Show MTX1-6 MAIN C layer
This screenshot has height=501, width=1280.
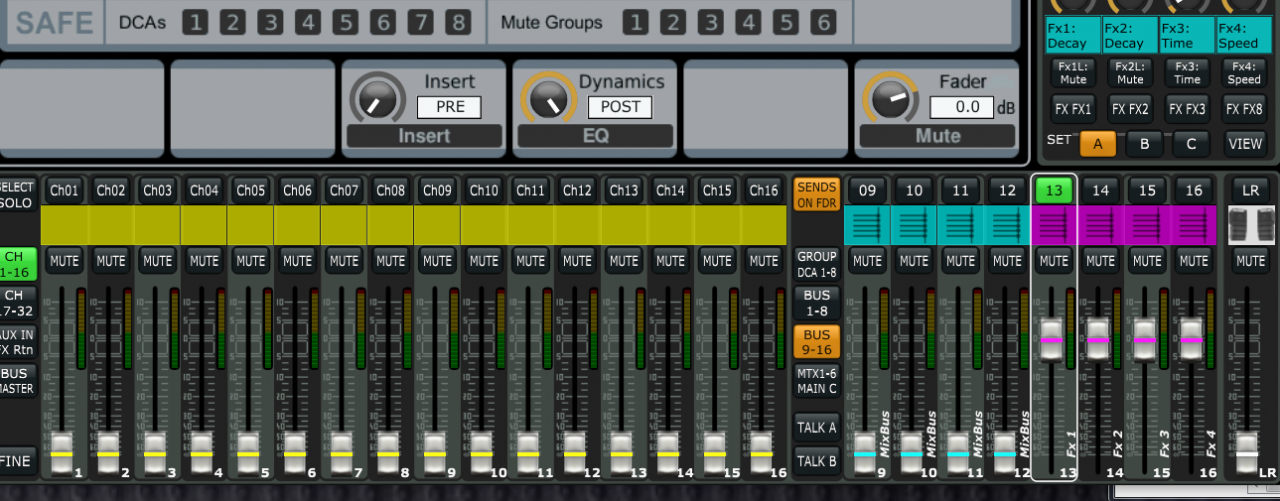(x=817, y=381)
